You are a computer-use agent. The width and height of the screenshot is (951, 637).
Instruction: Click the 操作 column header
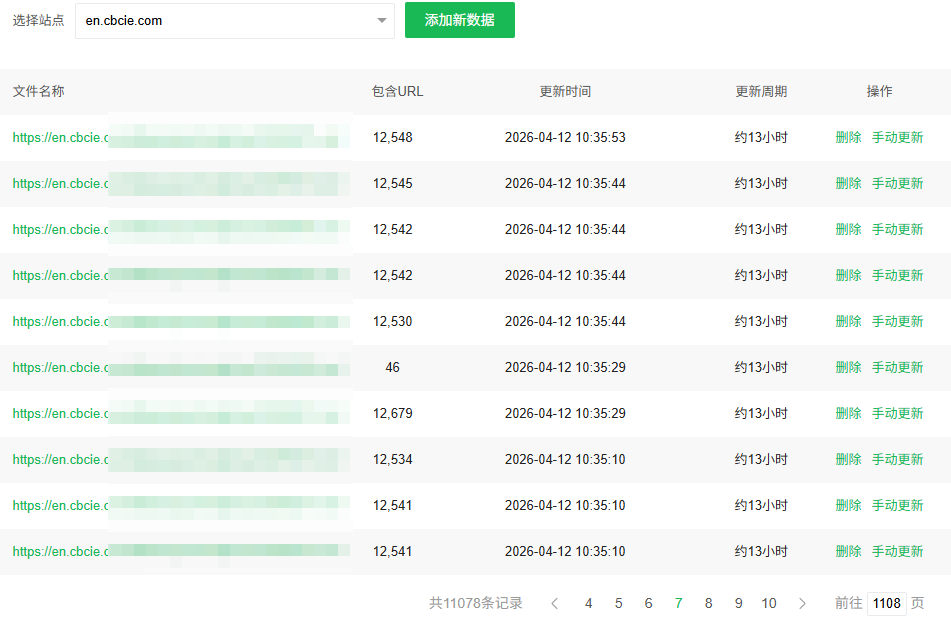pos(879,92)
